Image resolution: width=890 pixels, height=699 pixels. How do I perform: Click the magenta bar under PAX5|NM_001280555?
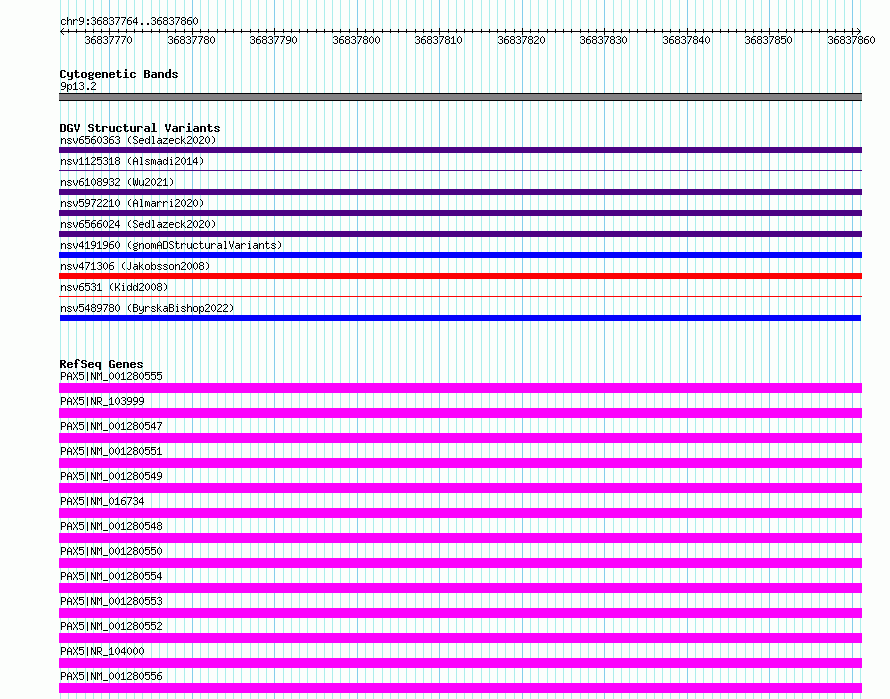[x=460, y=388]
